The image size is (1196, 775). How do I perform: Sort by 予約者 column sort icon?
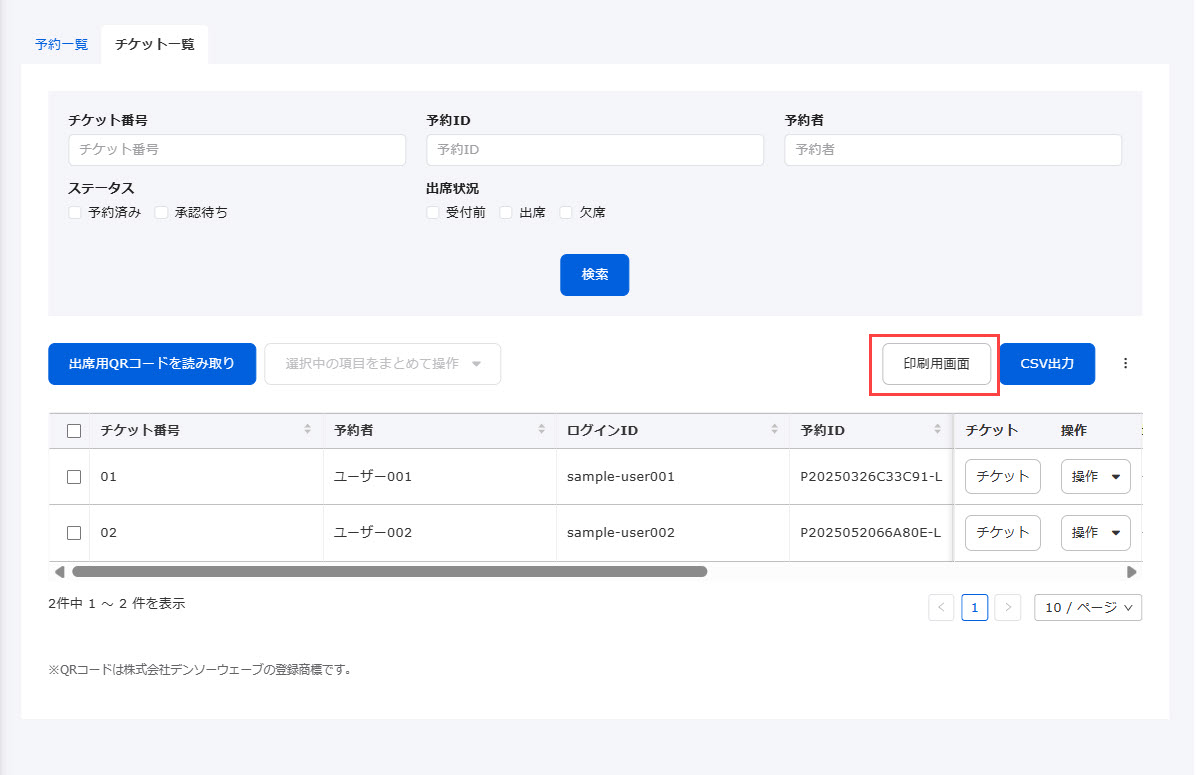coord(540,430)
